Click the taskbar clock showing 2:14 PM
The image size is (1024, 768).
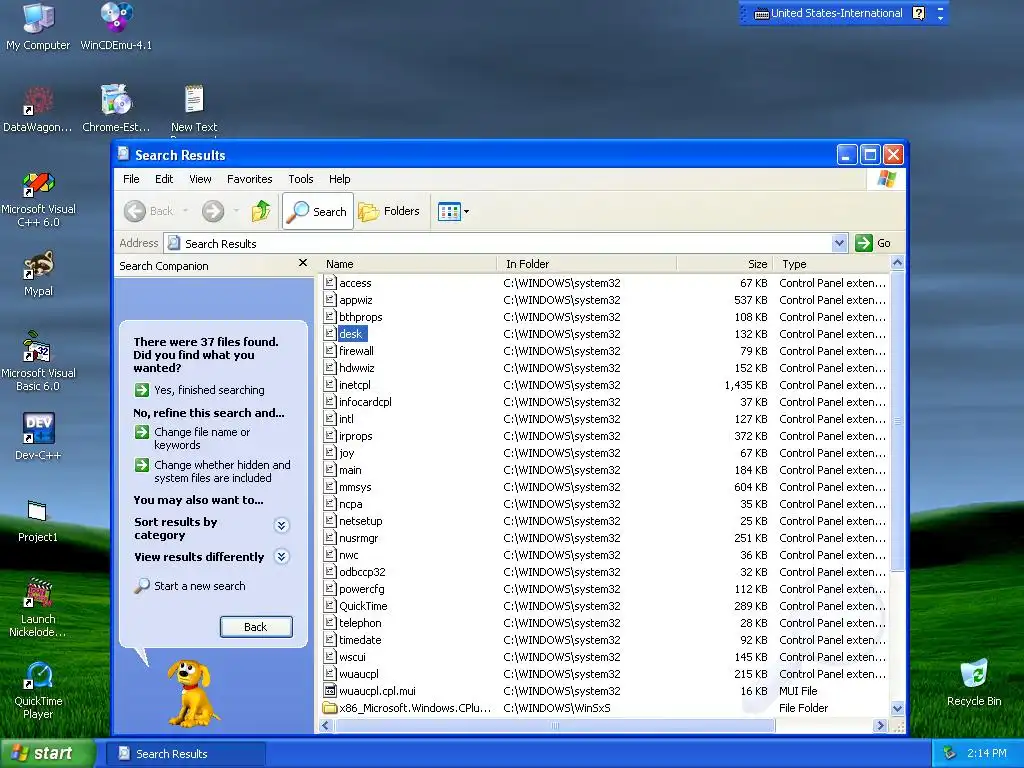[987, 754]
